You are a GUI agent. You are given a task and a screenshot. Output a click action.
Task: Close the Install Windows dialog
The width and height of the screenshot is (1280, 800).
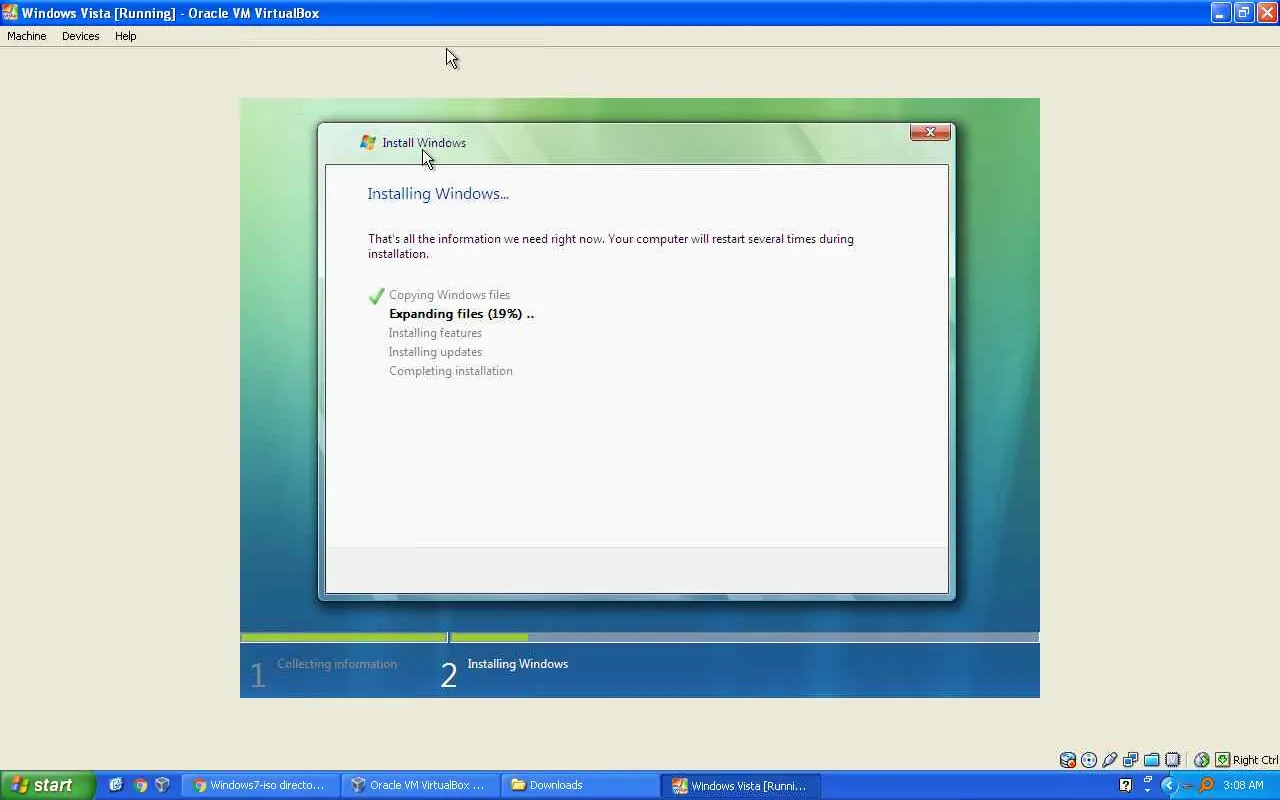pos(930,132)
